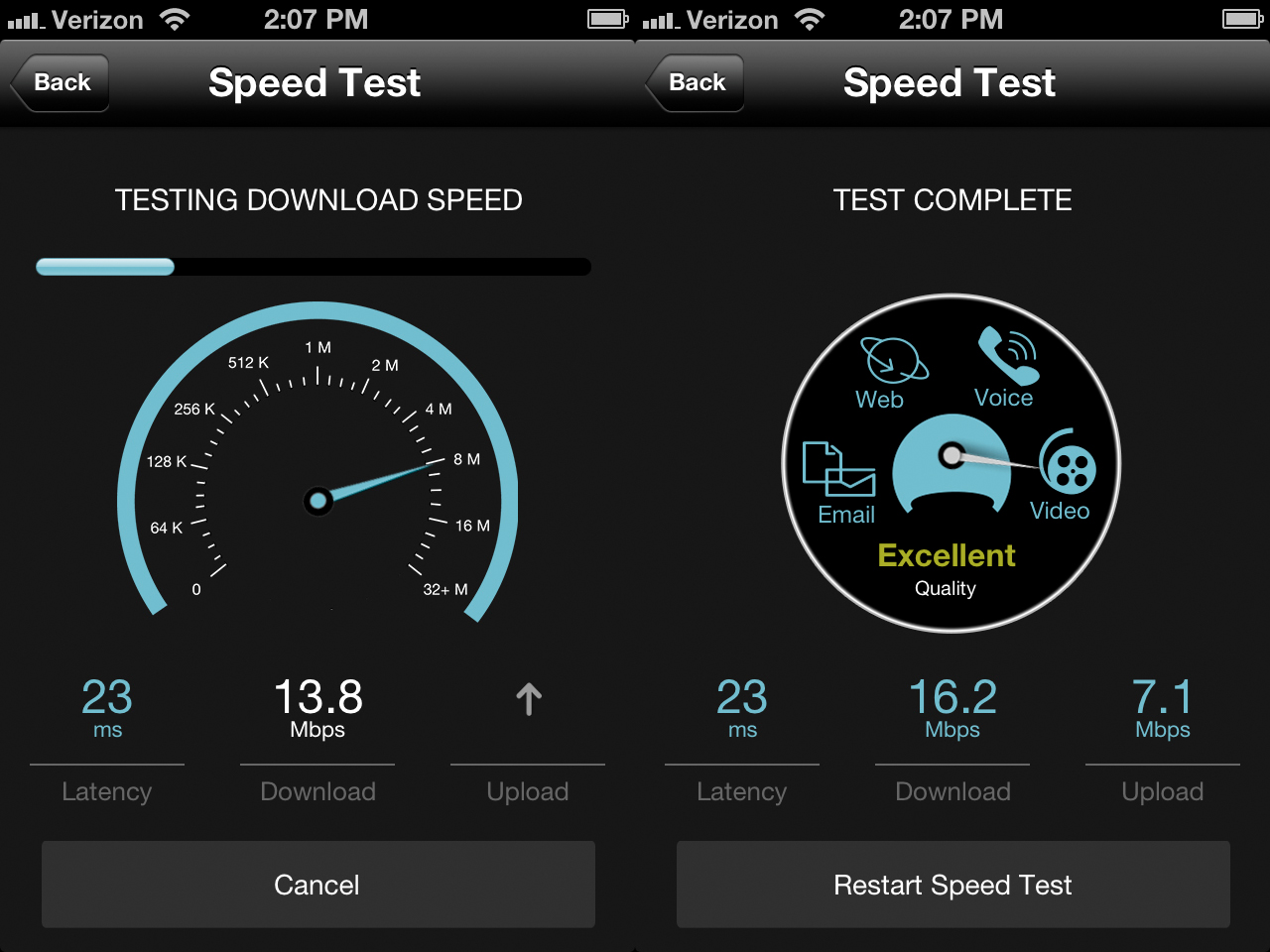Tap the Email envelope icon
Screen dimensions: 1270x952
point(838,469)
